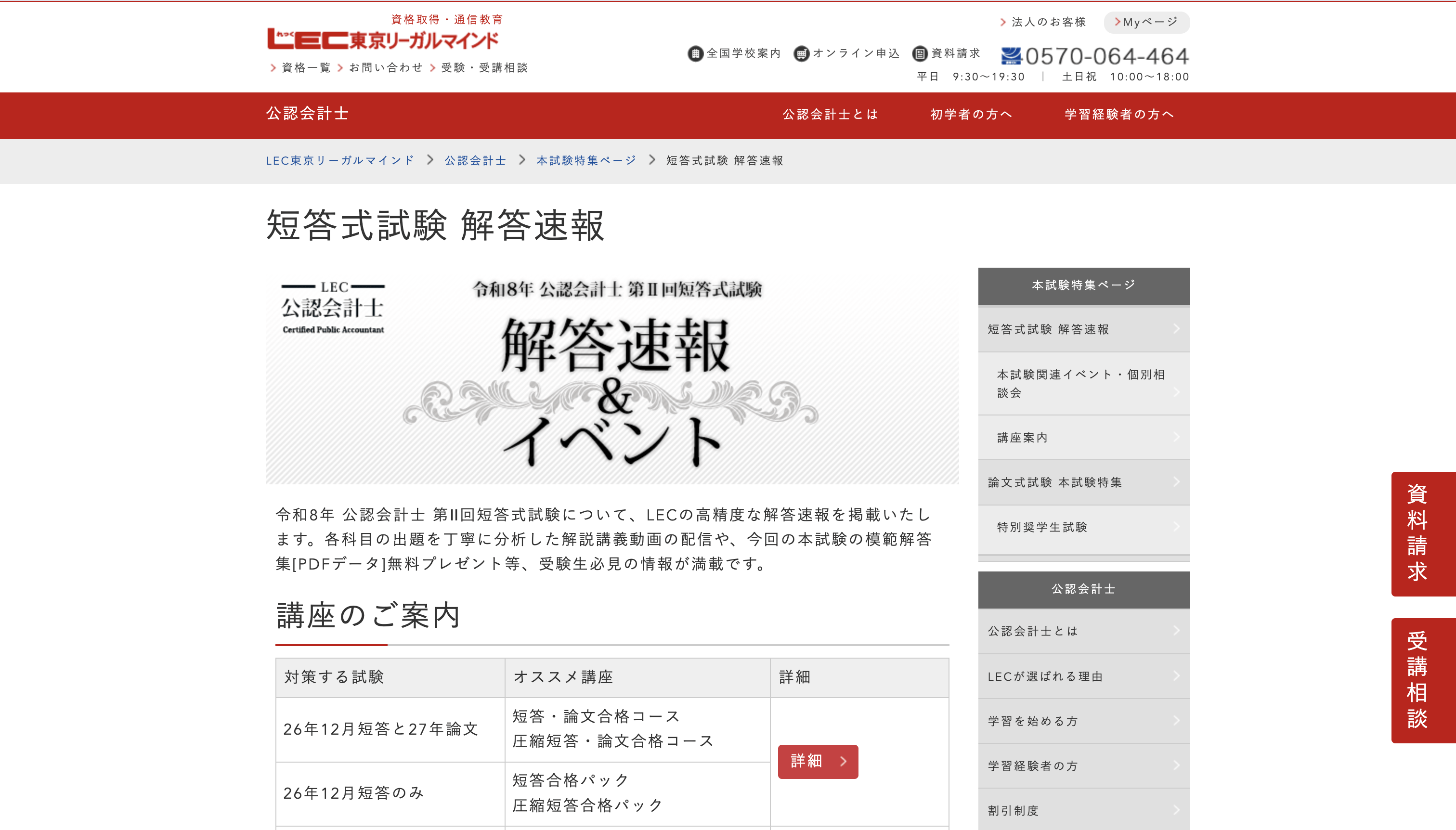Viewport: 1456px width, 830px height.
Task: Open 論文式試験 本試験特集 in the sidebar
Action: [1084, 482]
